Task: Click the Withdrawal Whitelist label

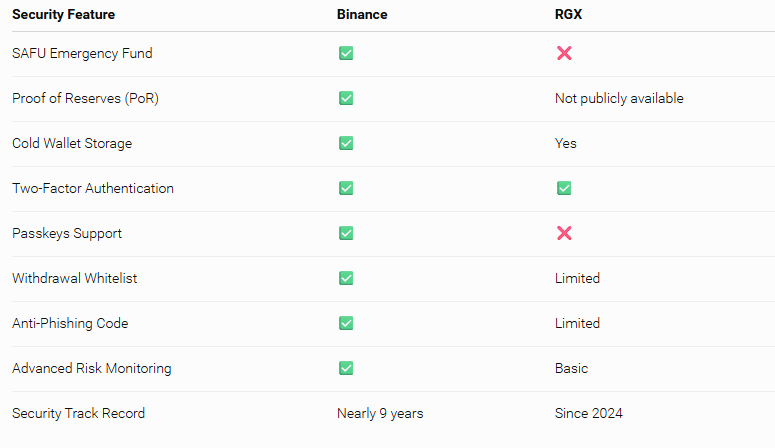Action: coord(74,278)
